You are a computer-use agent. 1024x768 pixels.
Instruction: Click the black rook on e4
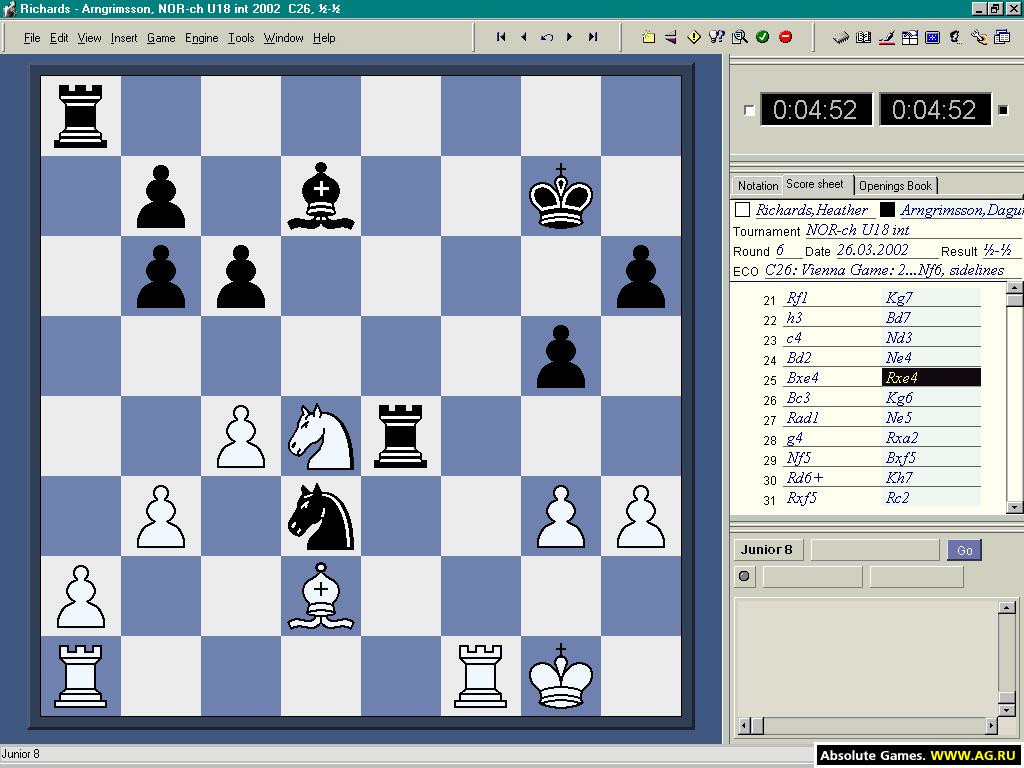[400, 436]
